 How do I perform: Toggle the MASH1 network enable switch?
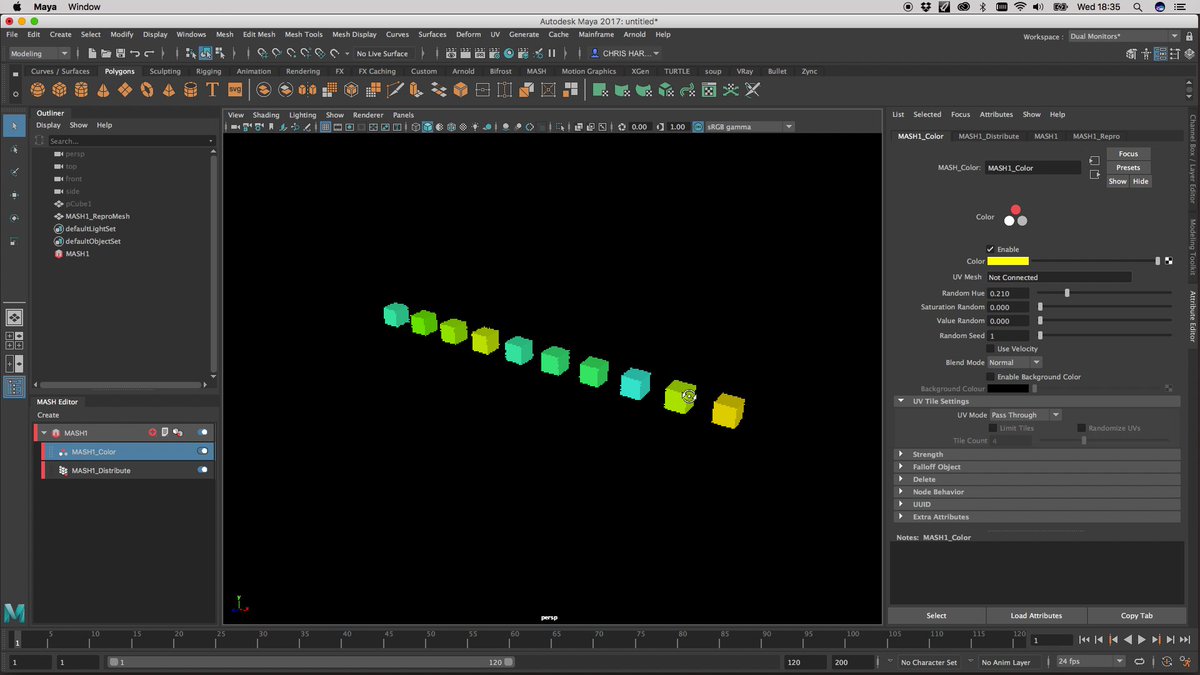(x=204, y=433)
